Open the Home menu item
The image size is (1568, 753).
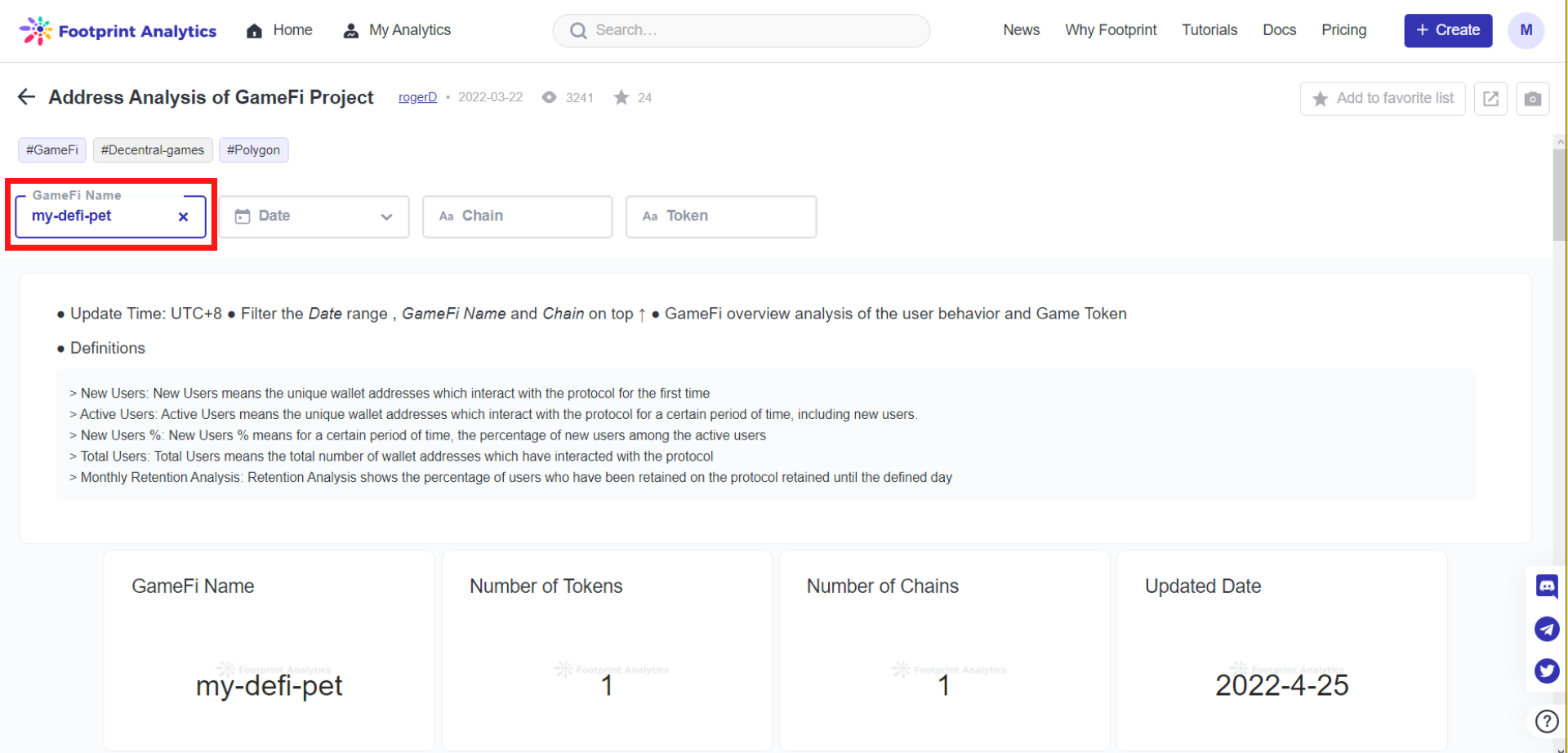[292, 30]
